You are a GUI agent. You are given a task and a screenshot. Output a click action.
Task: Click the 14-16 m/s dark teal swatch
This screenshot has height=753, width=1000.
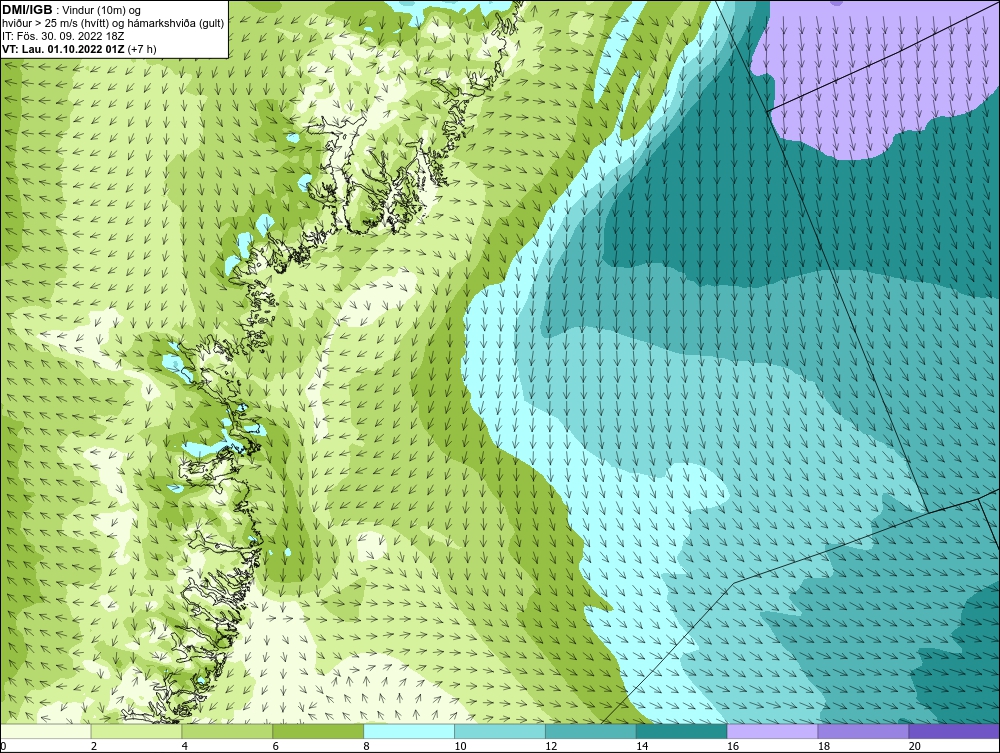(681, 731)
